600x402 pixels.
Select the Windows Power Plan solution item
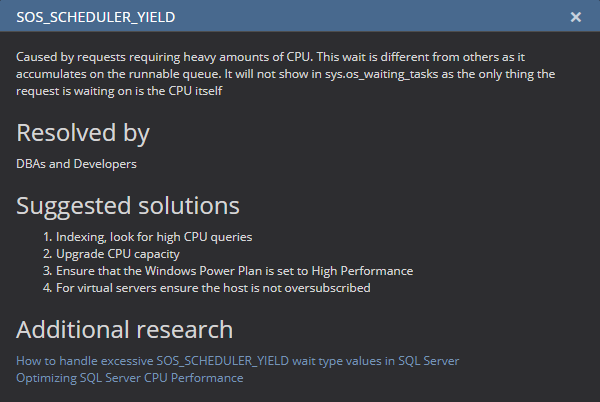pos(235,271)
